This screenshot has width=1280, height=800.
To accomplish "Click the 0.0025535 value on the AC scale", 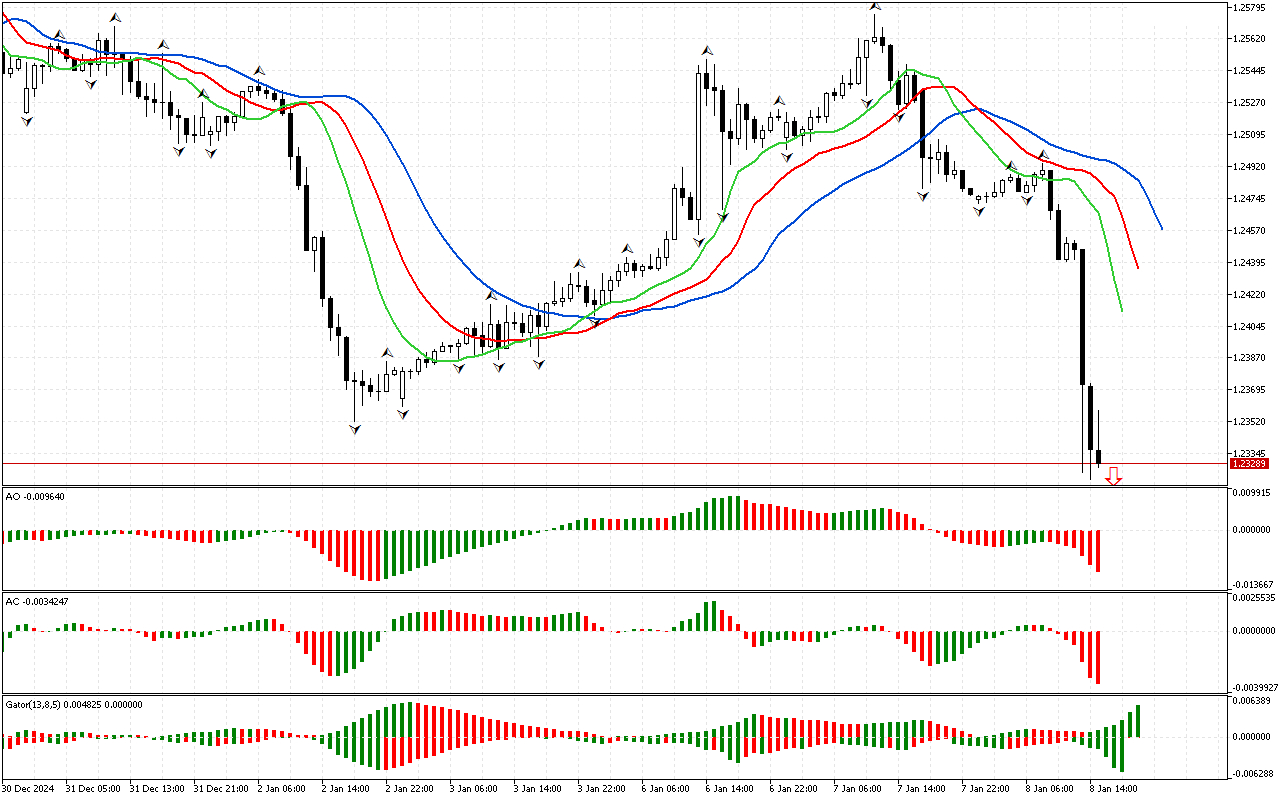I will click(1255, 598).
